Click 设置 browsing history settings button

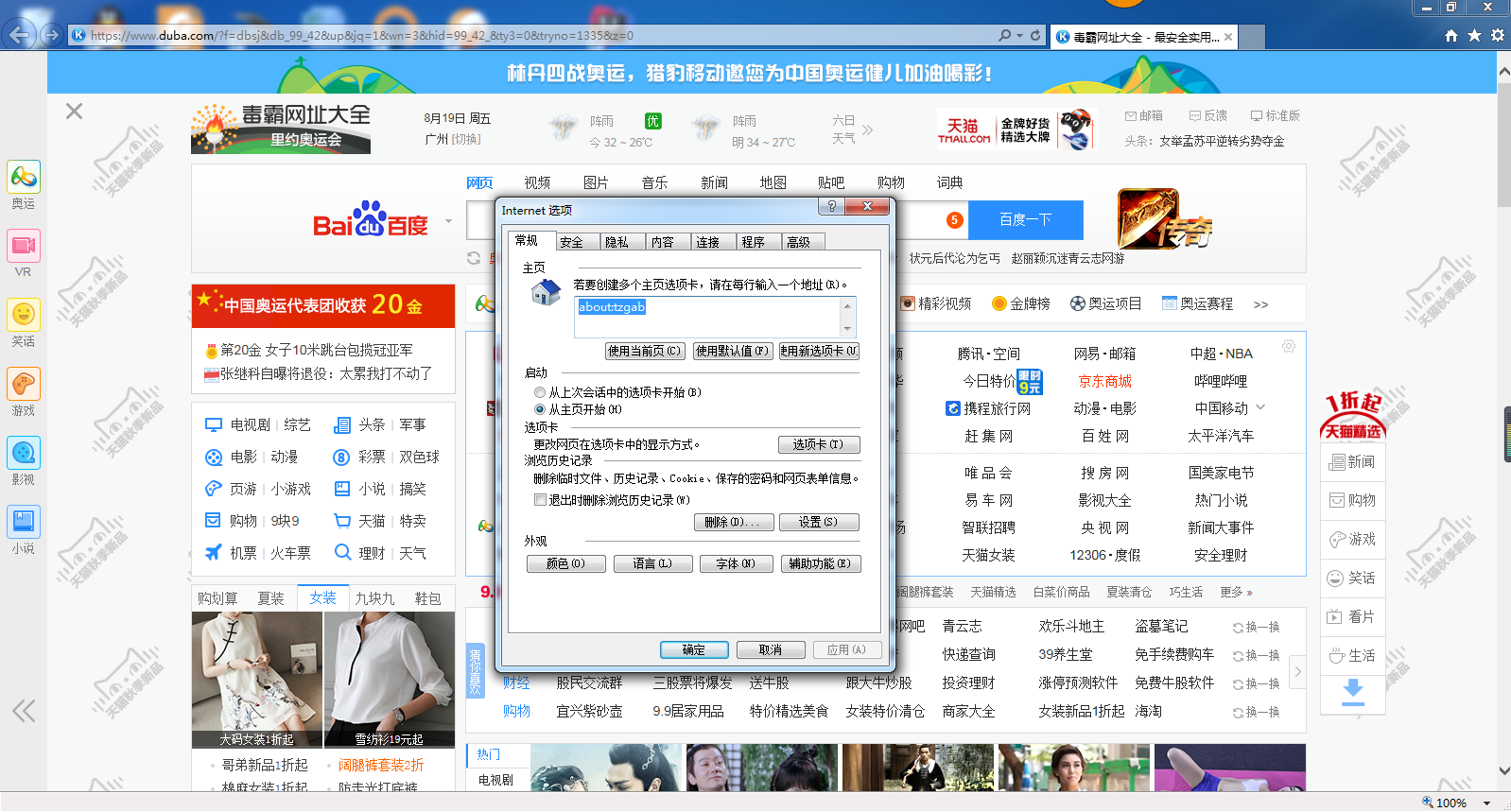point(818,522)
